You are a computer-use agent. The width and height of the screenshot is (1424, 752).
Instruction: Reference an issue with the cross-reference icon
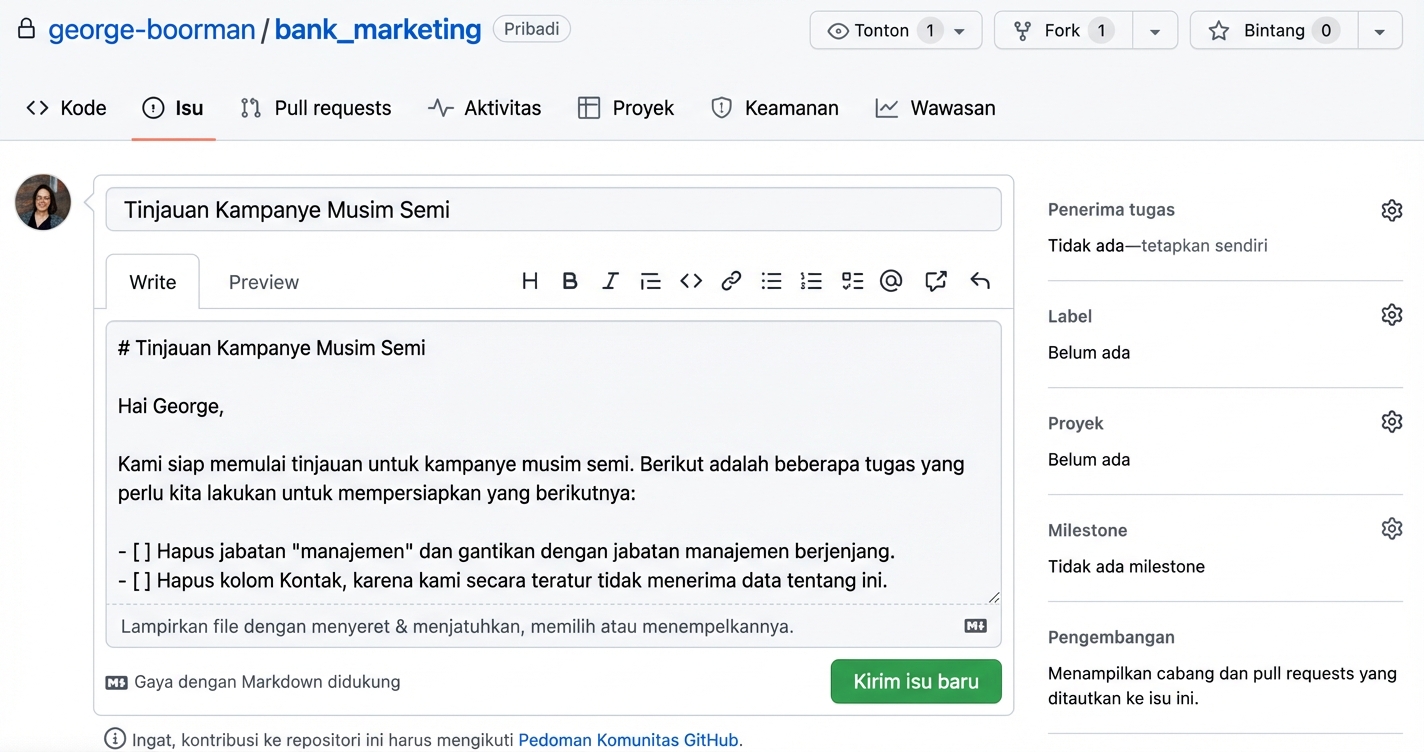pyautogui.click(x=936, y=281)
